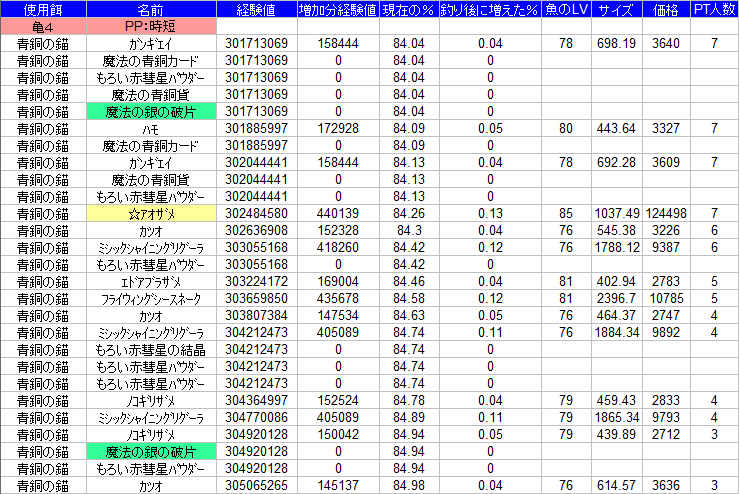Click the size value 1037.49

point(615,213)
